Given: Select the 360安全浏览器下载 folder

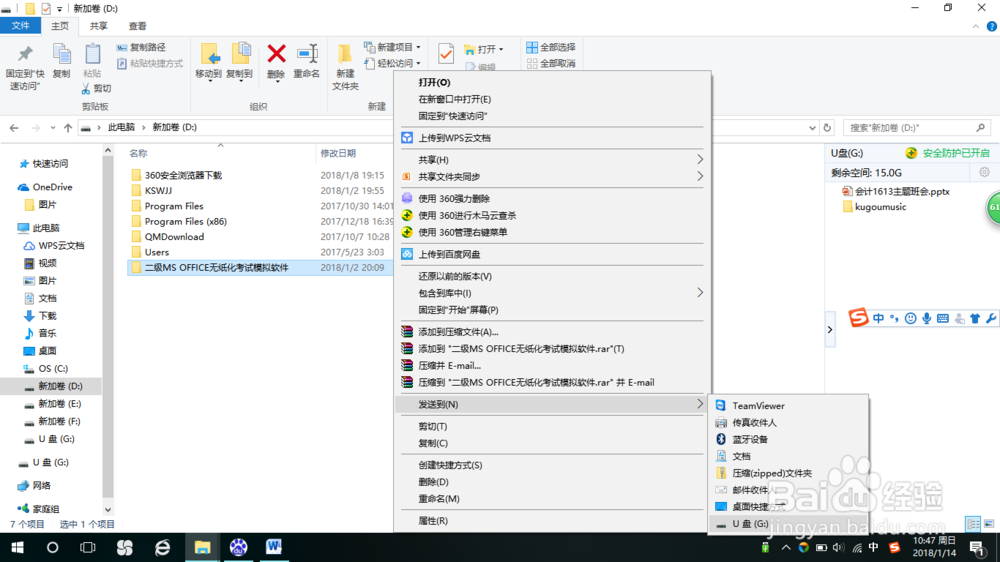Looking at the screenshot, I should [x=183, y=175].
